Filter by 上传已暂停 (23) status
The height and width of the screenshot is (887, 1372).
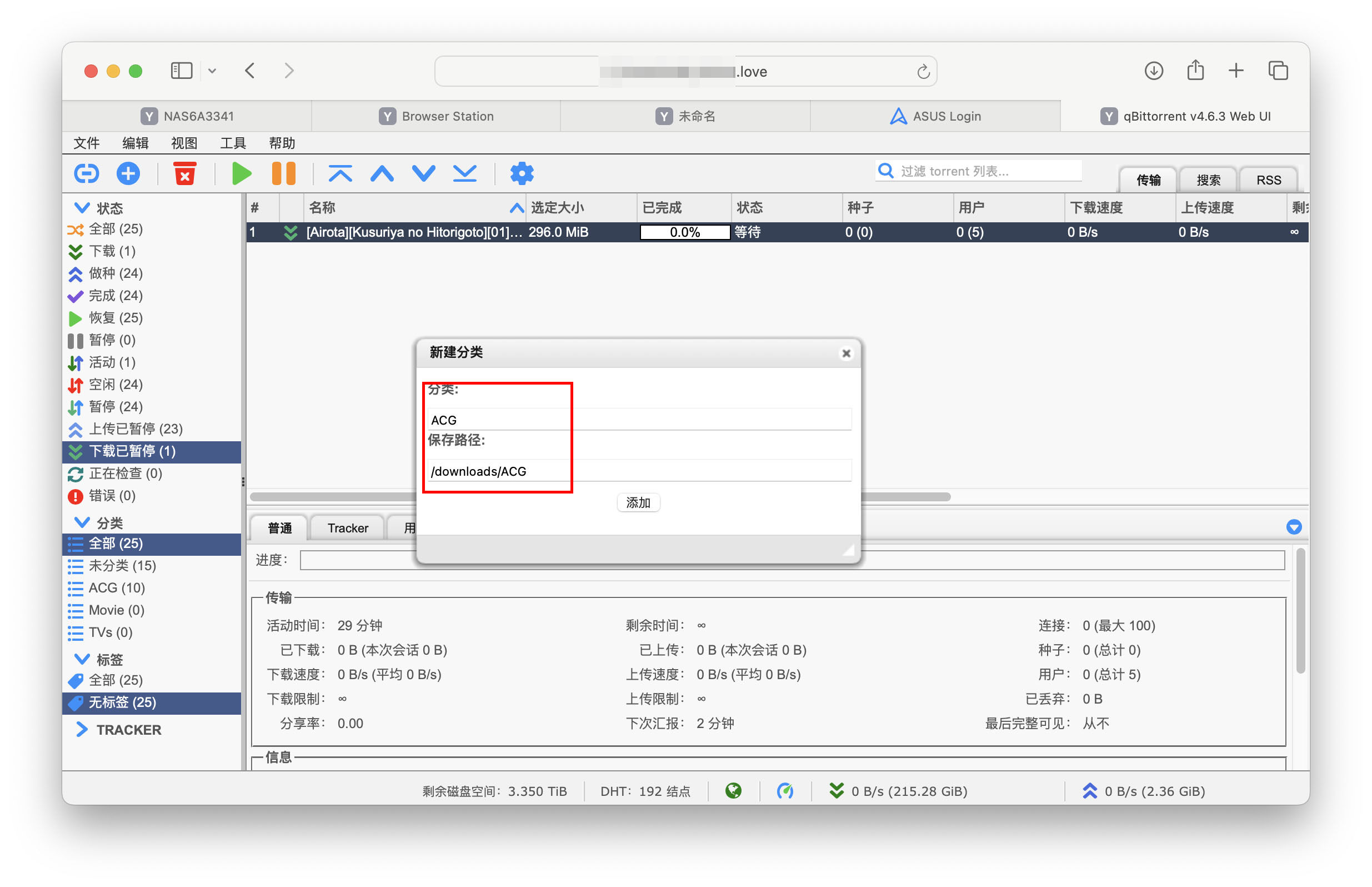[152, 428]
